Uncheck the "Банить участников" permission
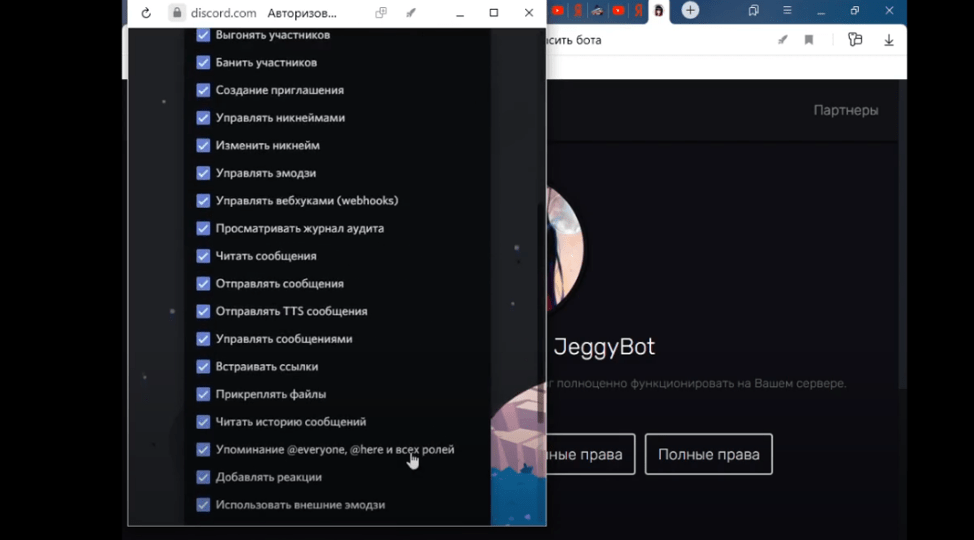This screenshot has width=974, height=540. point(203,62)
